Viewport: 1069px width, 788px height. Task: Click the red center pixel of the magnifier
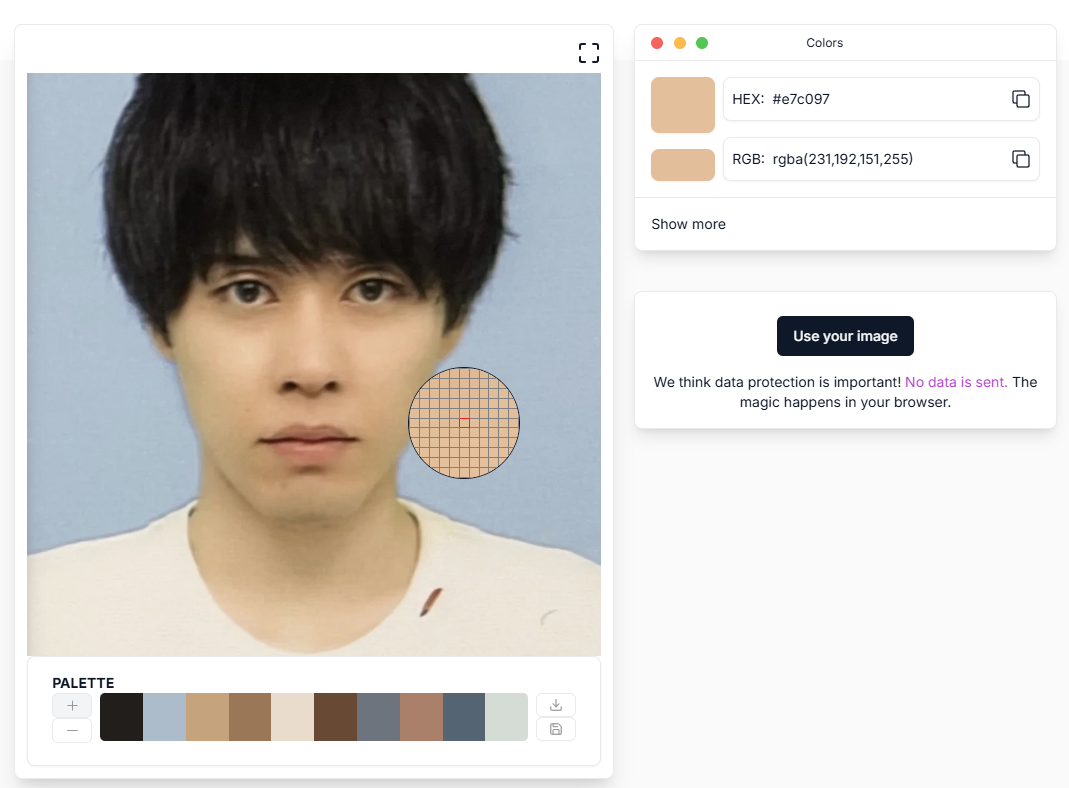click(x=464, y=423)
